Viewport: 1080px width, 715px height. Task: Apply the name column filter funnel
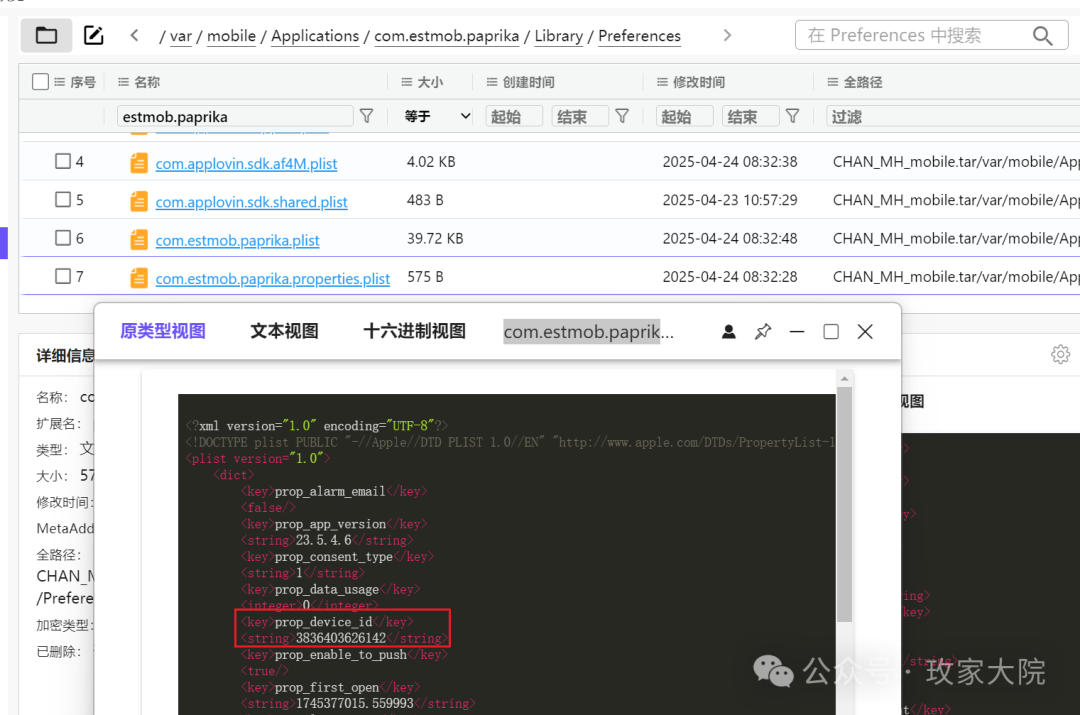click(366, 116)
